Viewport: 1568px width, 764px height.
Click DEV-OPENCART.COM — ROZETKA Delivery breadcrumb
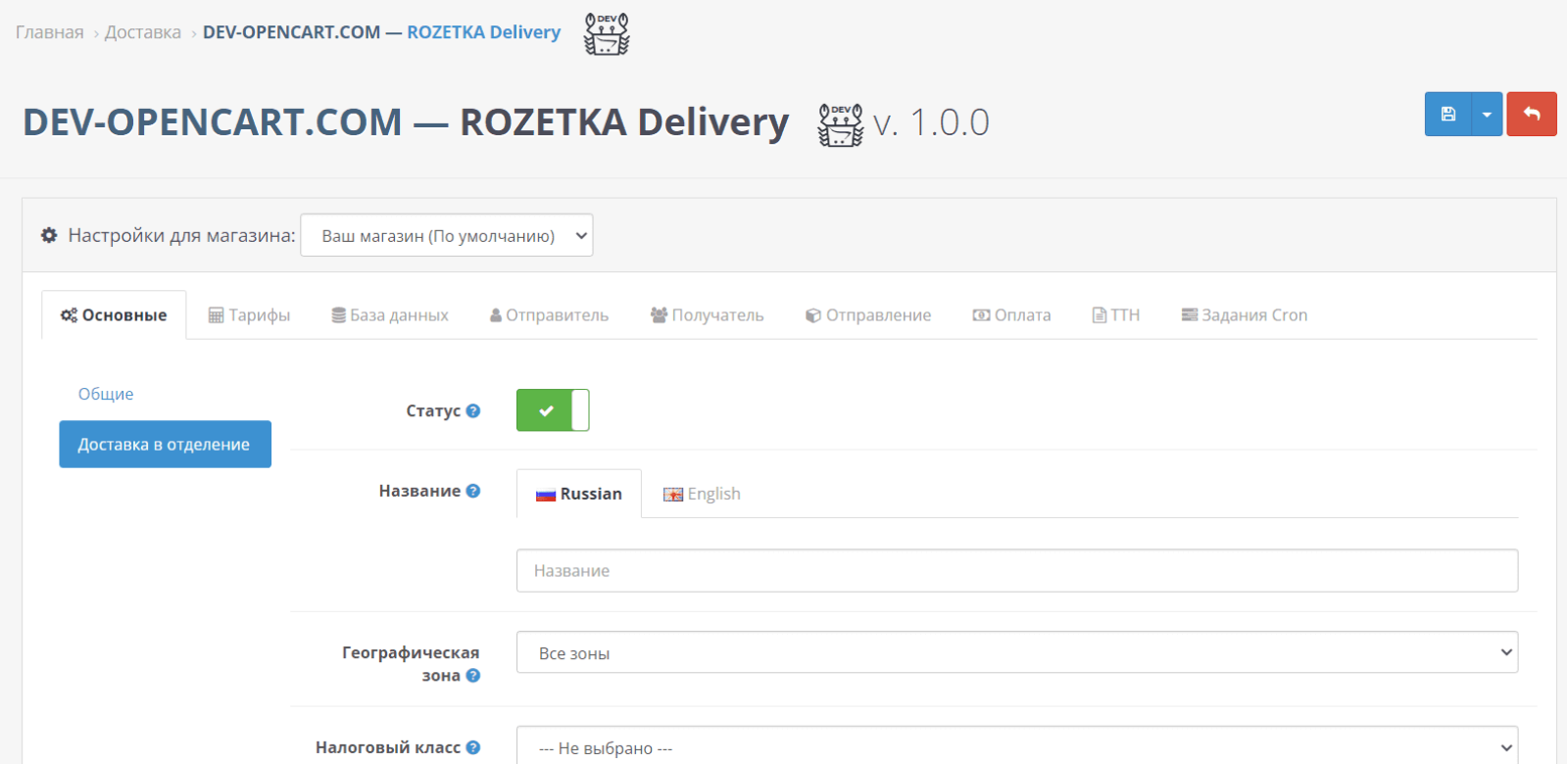coord(382,32)
